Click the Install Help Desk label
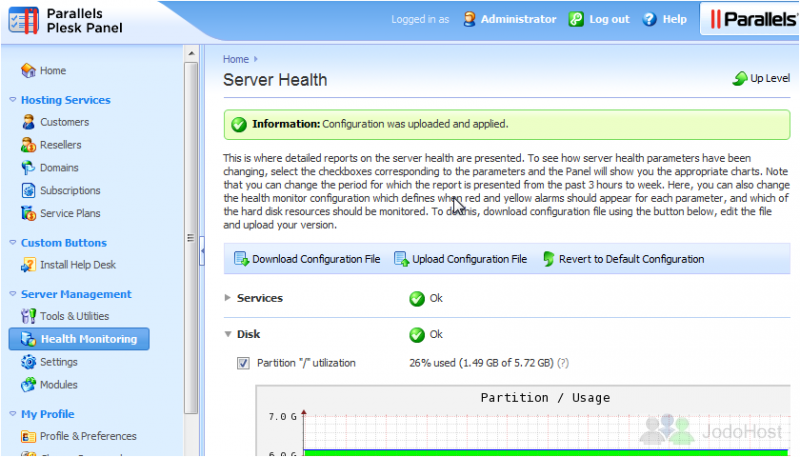Viewport: 800px width, 457px height. [78, 265]
